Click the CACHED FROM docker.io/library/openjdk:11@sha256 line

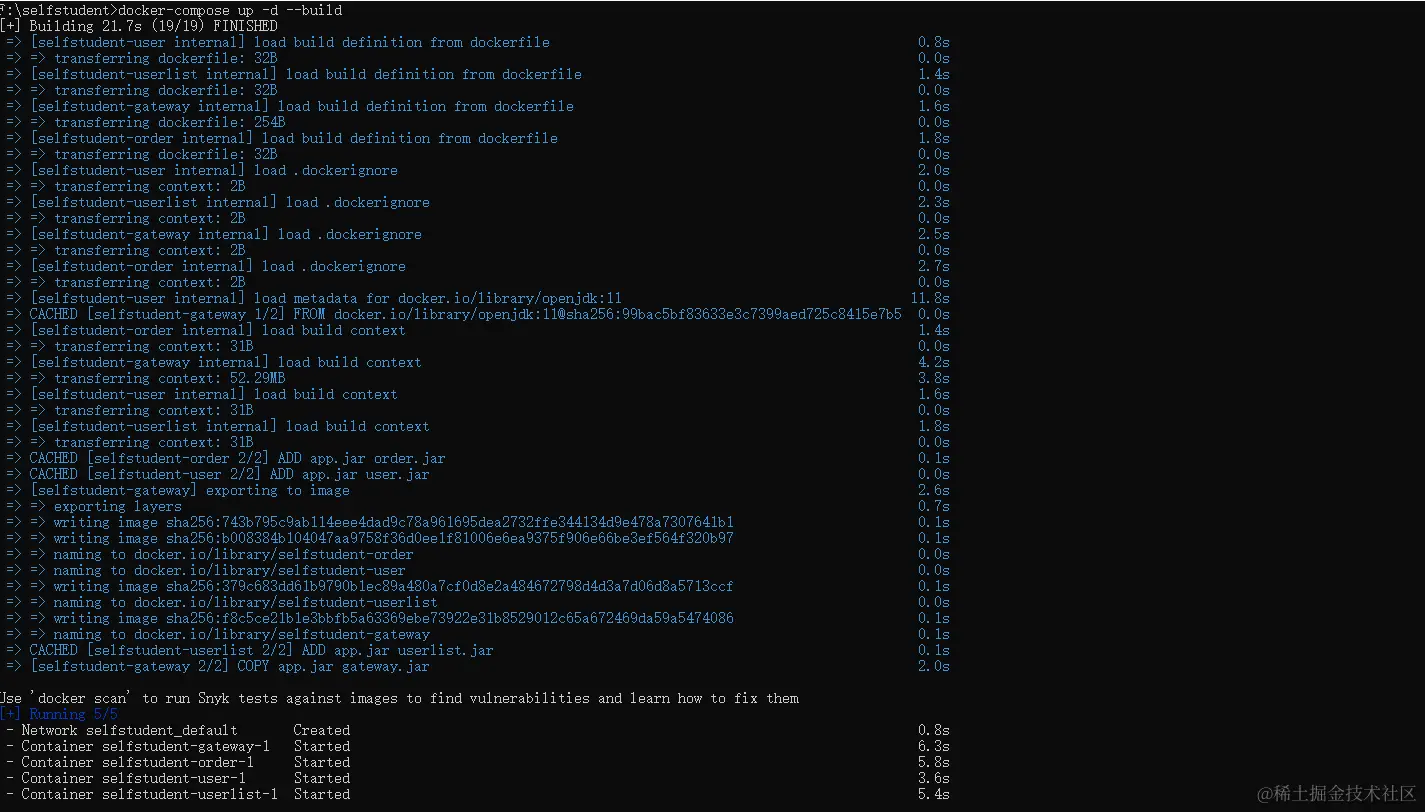pos(453,314)
